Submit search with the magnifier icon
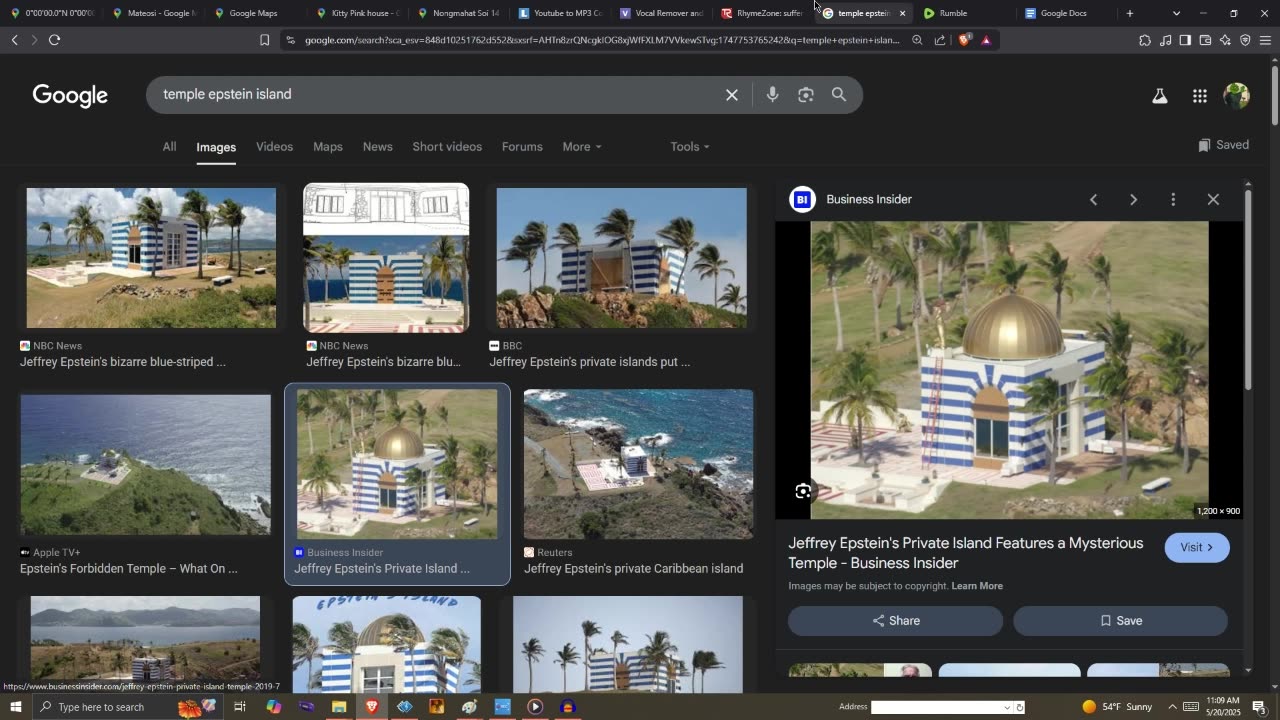 click(839, 95)
